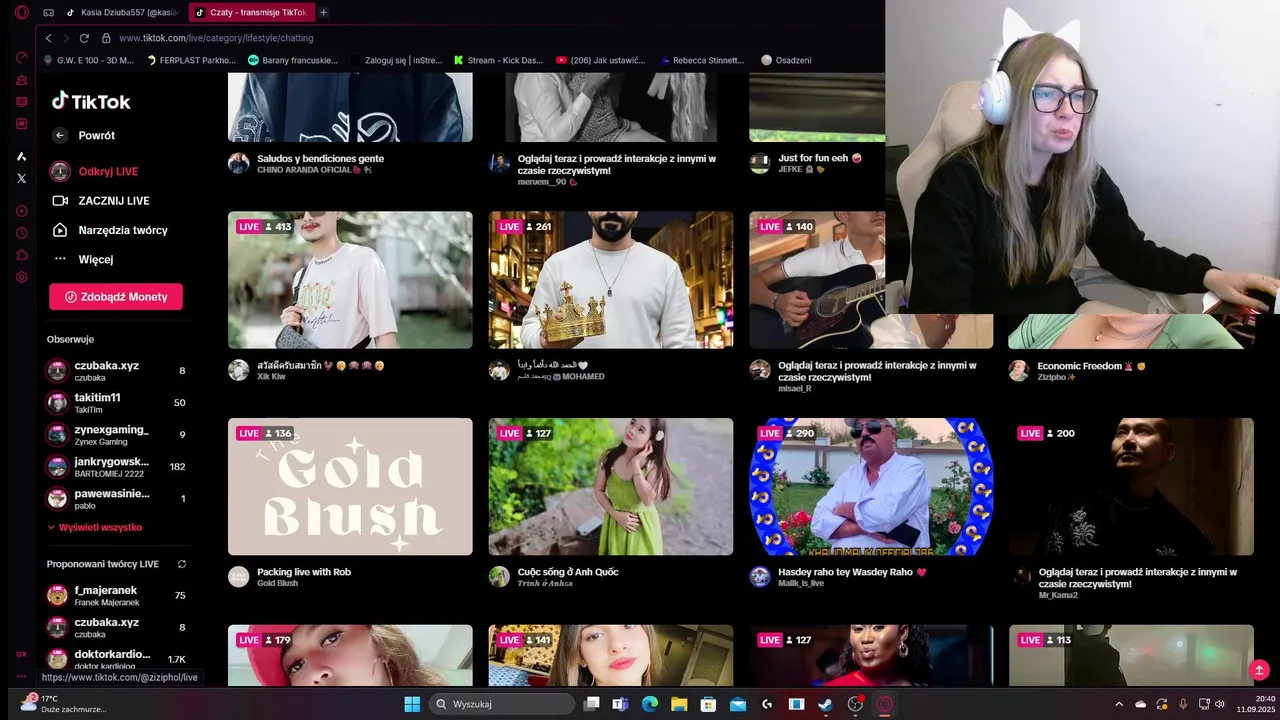Image resolution: width=1280 pixels, height=720 pixels.
Task: Select the Czaty - transmisje TikTok tab
Action: click(x=251, y=13)
